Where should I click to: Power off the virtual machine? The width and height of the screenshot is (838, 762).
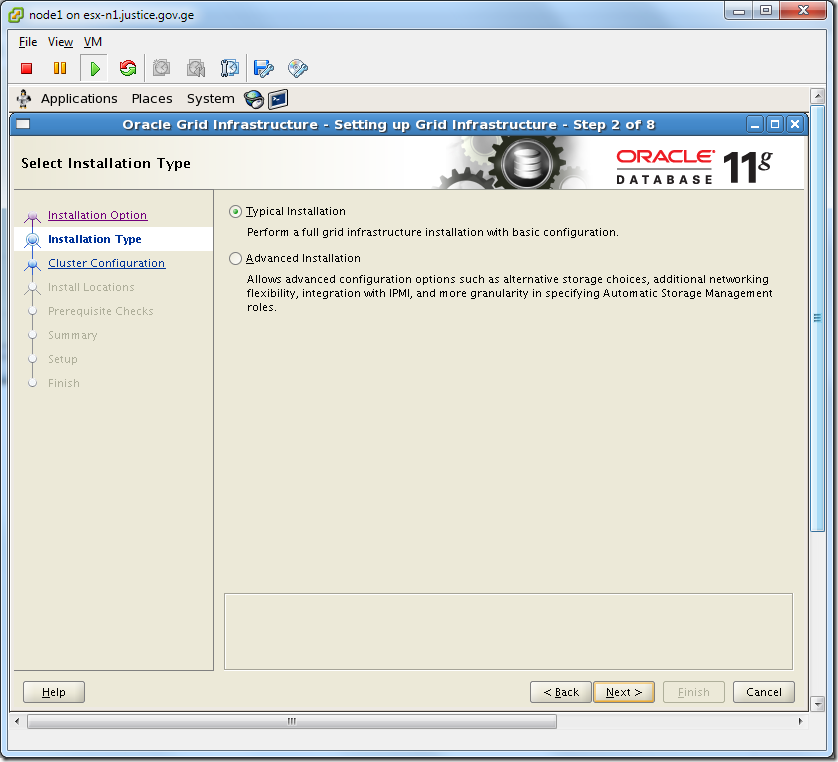point(28,68)
